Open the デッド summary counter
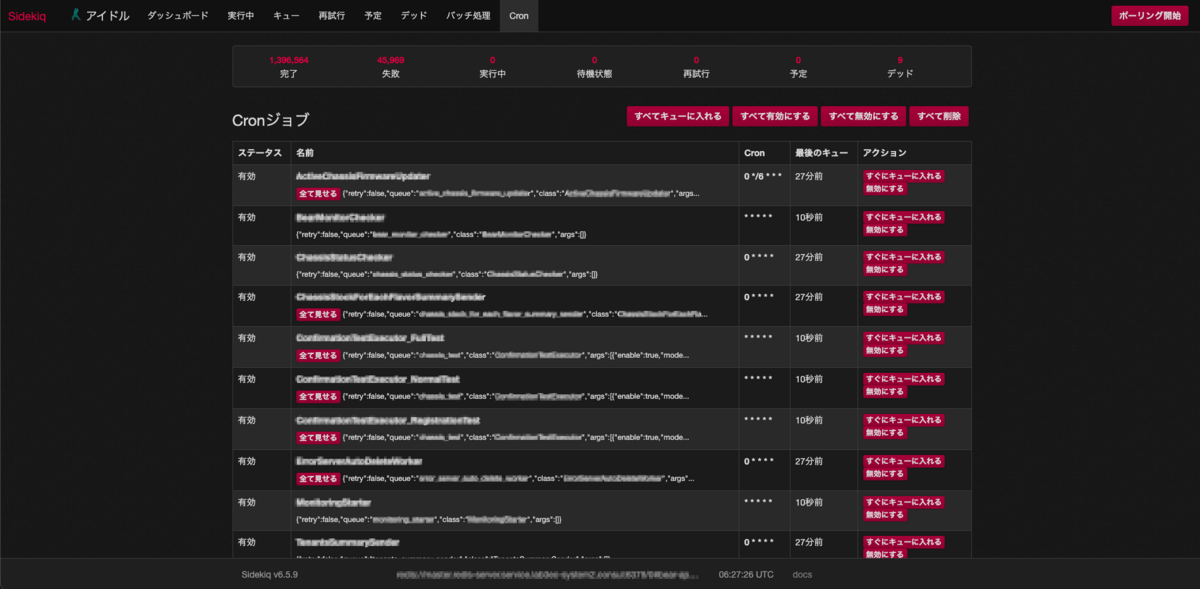Viewport: 1200px width, 589px height. 900,67
